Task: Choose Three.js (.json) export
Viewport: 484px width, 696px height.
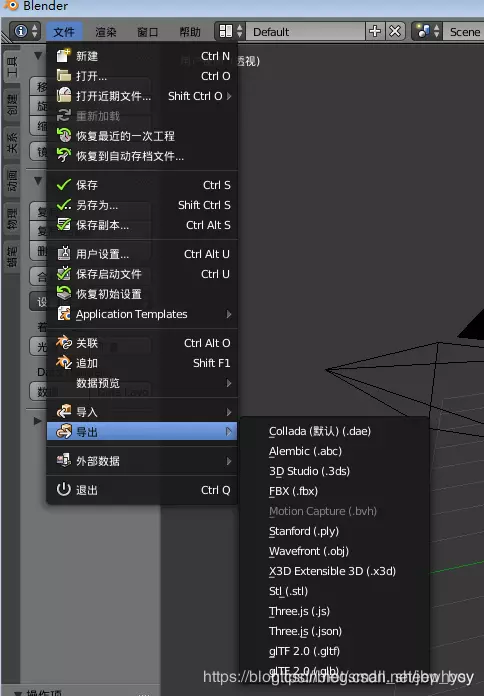Action: [305, 631]
